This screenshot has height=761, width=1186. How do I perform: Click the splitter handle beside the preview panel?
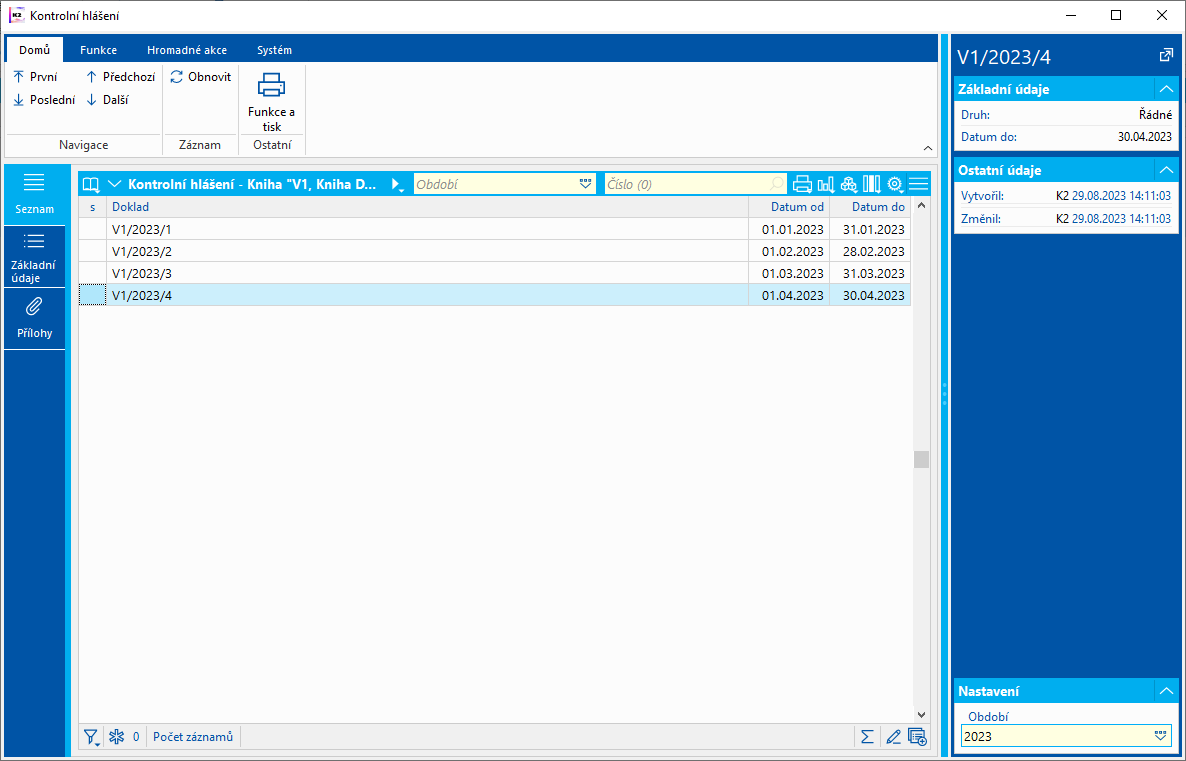point(944,394)
